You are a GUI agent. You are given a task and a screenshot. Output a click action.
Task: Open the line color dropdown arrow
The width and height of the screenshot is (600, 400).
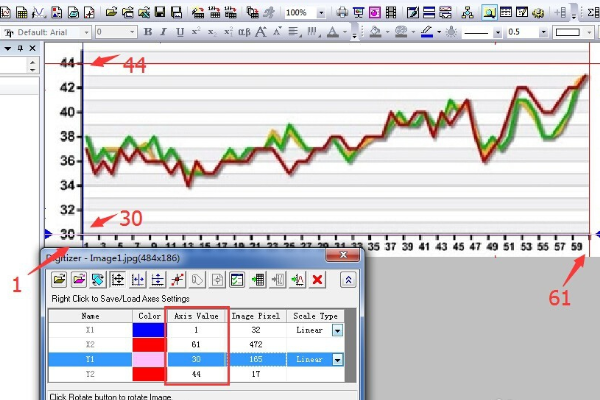click(x=439, y=32)
